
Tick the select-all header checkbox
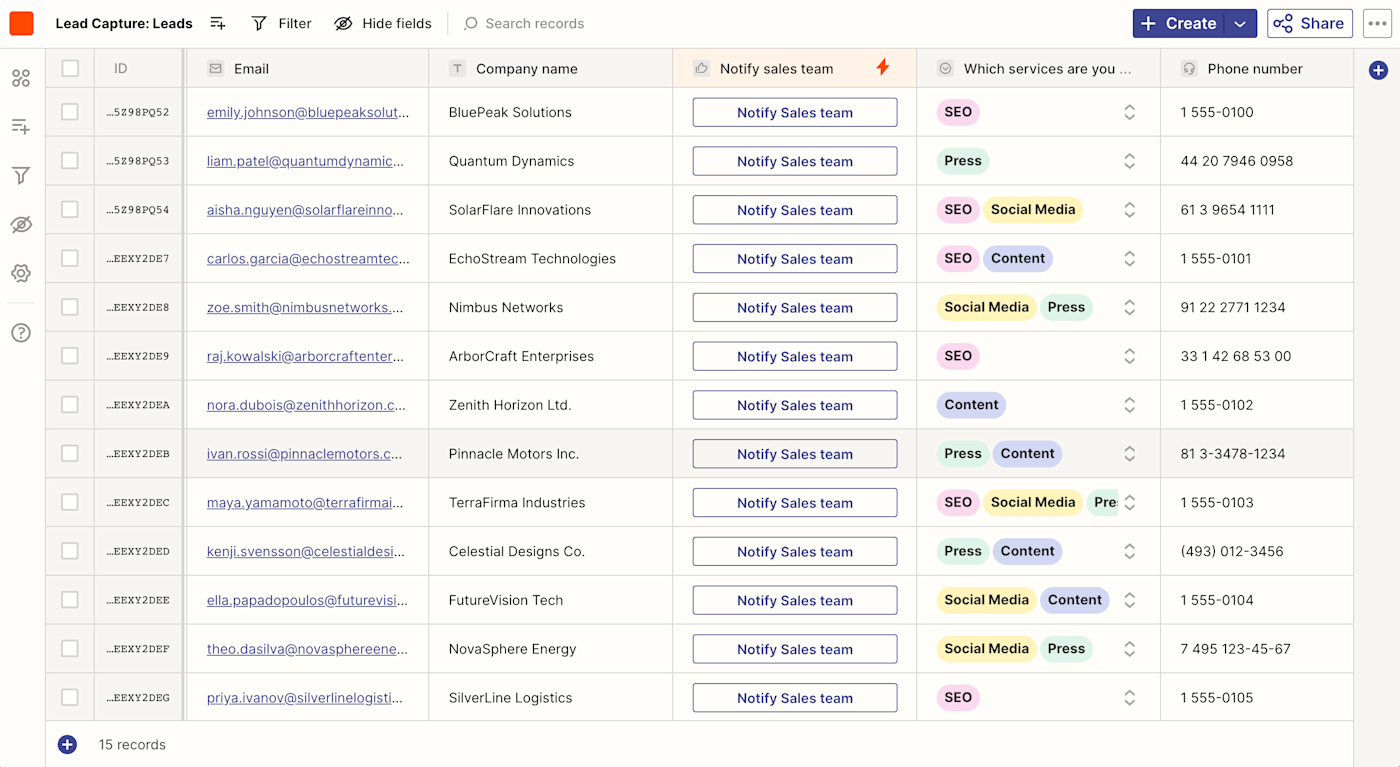coord(70,68)
